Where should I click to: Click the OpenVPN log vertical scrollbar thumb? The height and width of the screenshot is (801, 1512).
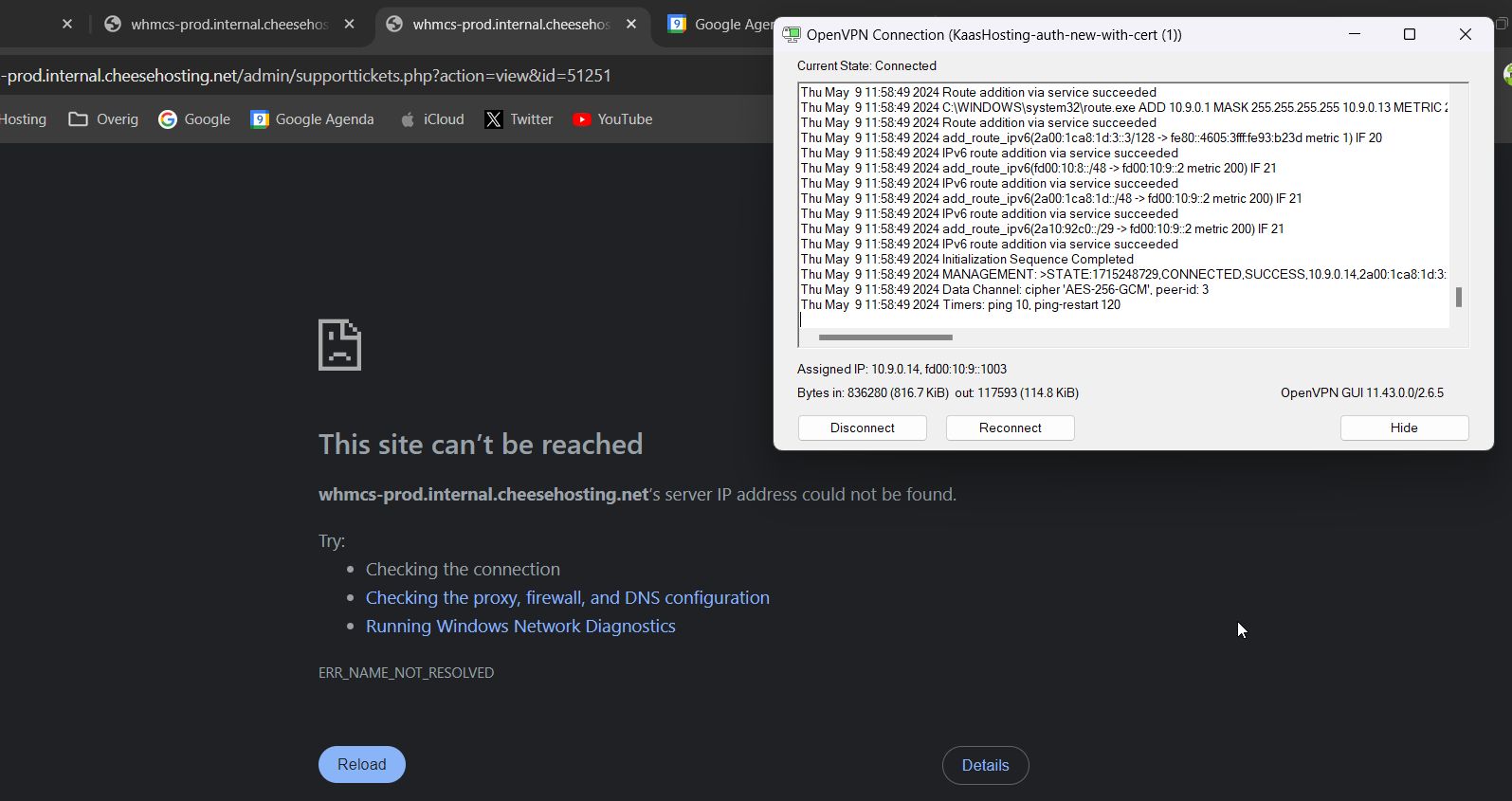[1458, 297]
